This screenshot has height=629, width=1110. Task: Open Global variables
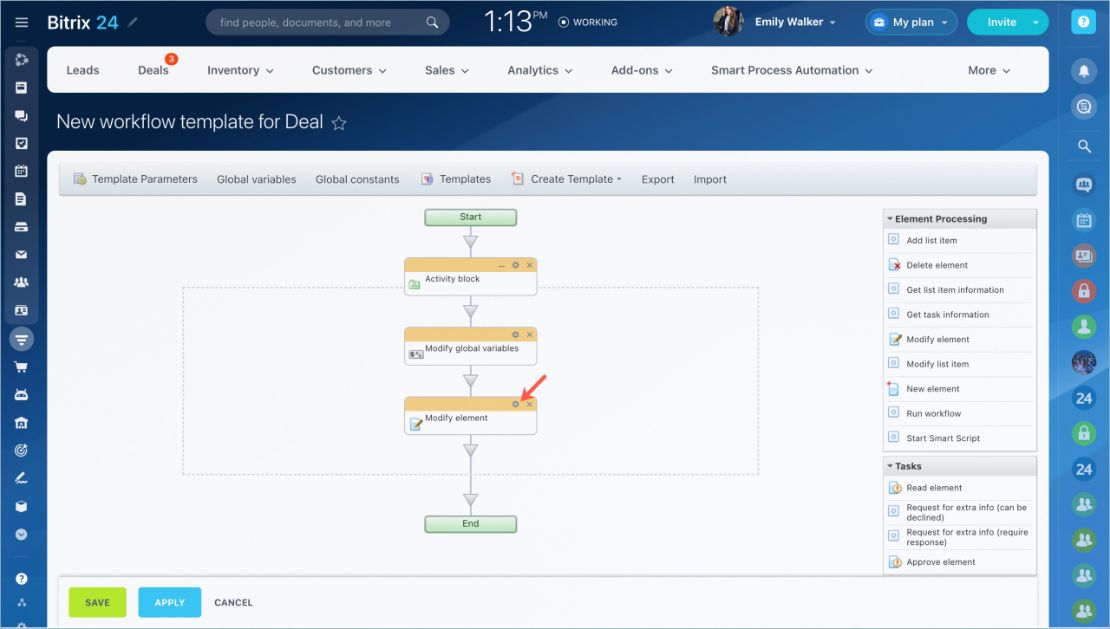tap(256, 179)
